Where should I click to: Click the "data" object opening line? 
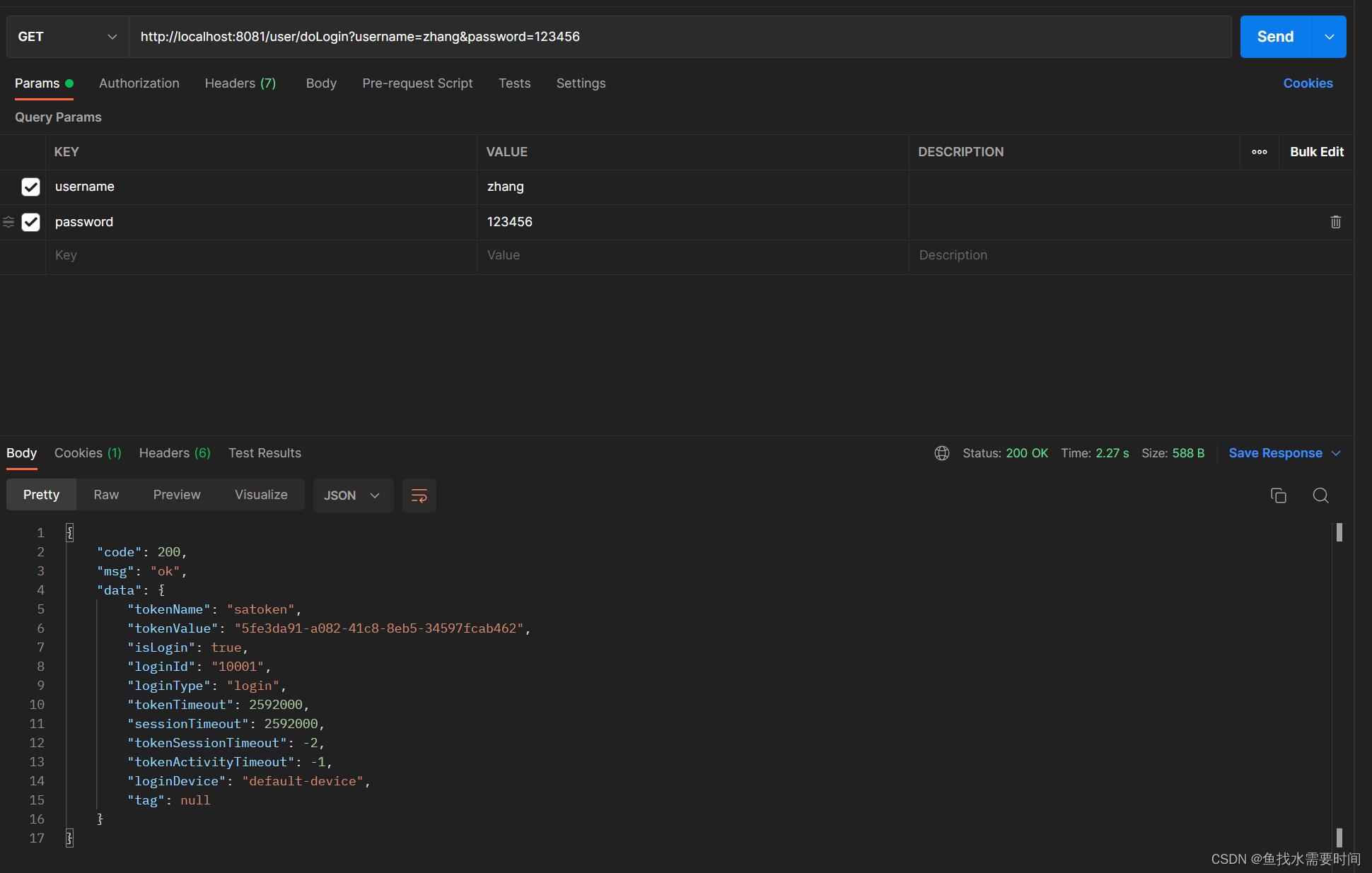[x=130, y=590]
